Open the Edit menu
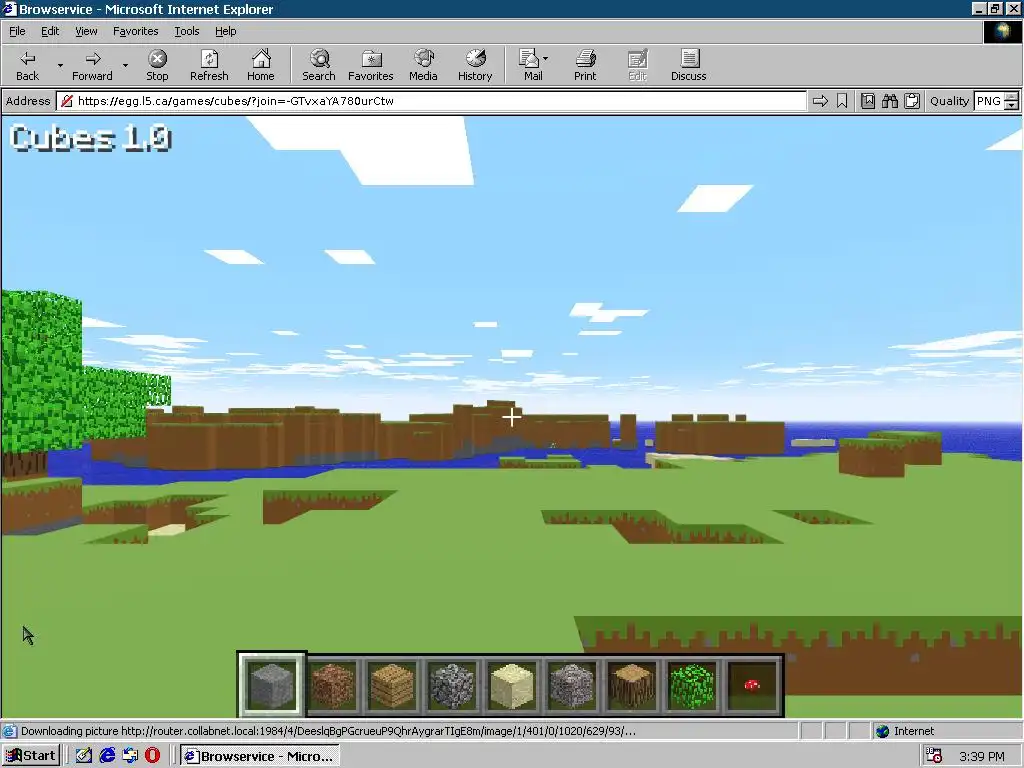 tap(50, 31)
